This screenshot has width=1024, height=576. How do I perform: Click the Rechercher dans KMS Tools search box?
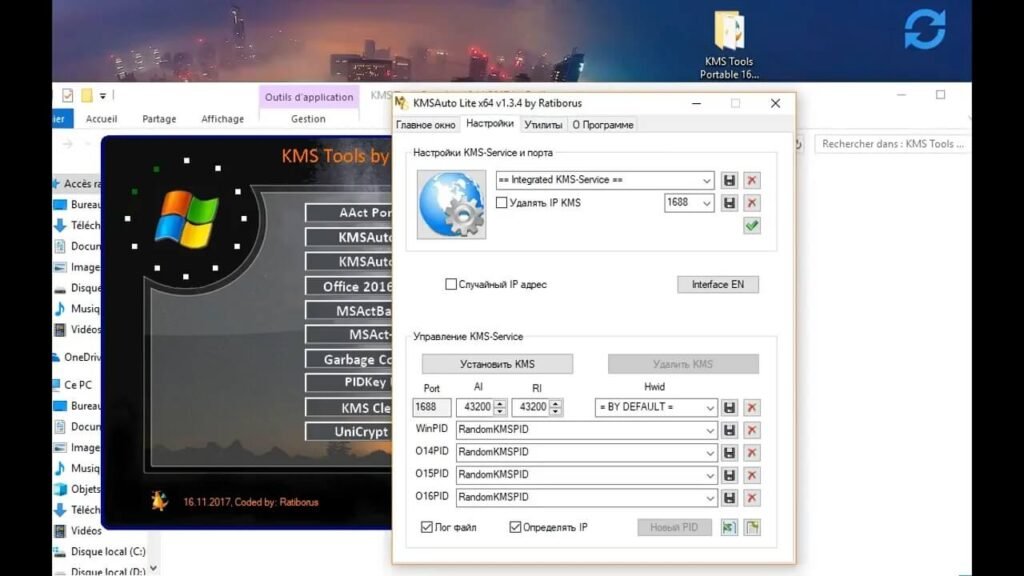pos(891,144)
